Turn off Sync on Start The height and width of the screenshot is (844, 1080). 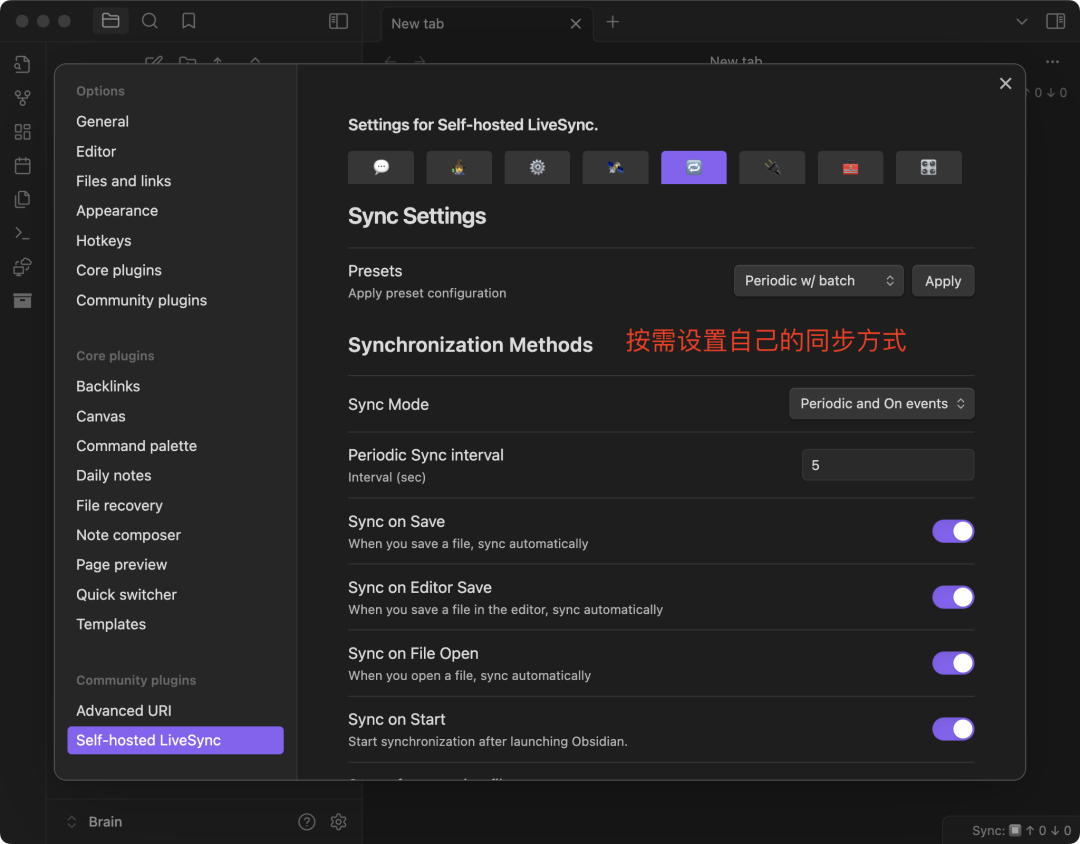click(x=953, y=729)
